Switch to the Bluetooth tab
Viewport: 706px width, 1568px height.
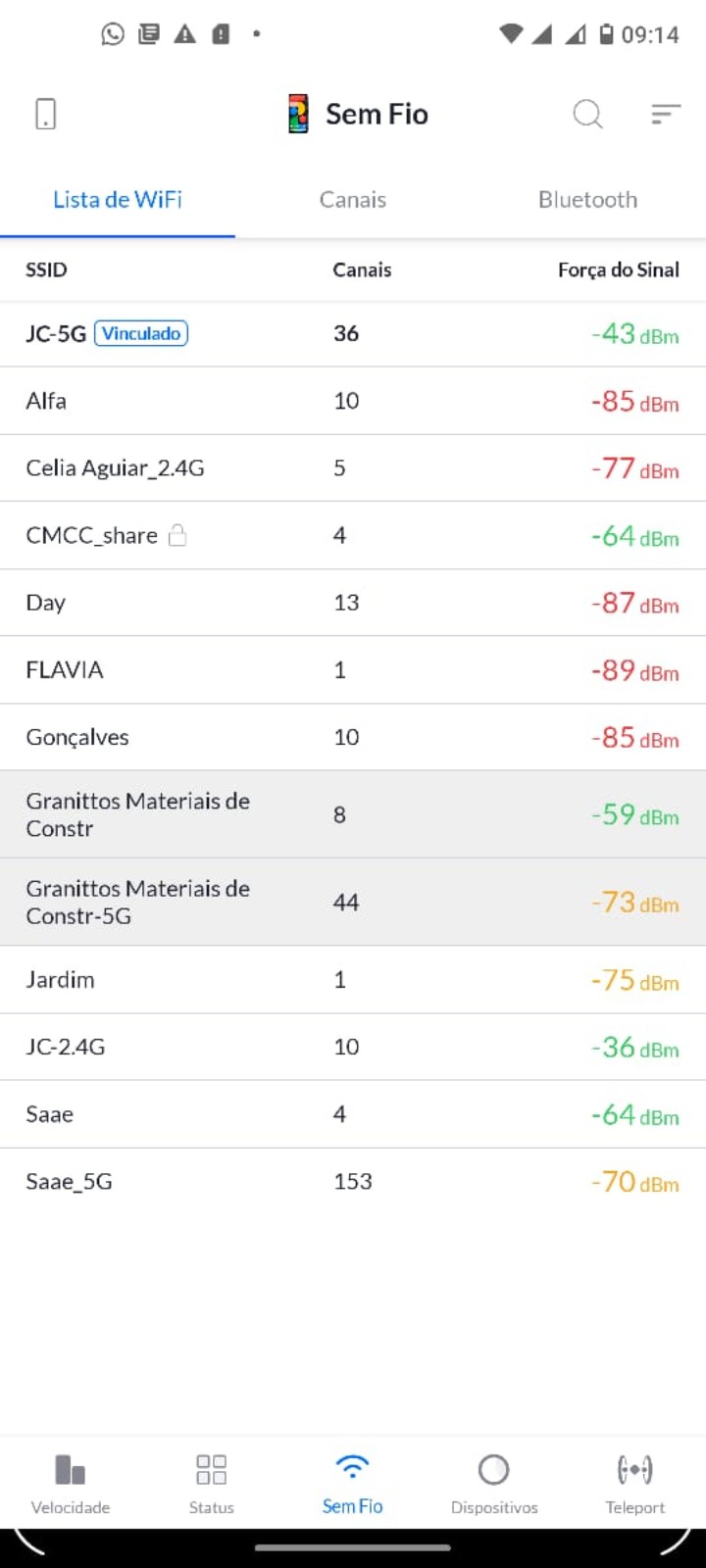[x=587, y=200]
